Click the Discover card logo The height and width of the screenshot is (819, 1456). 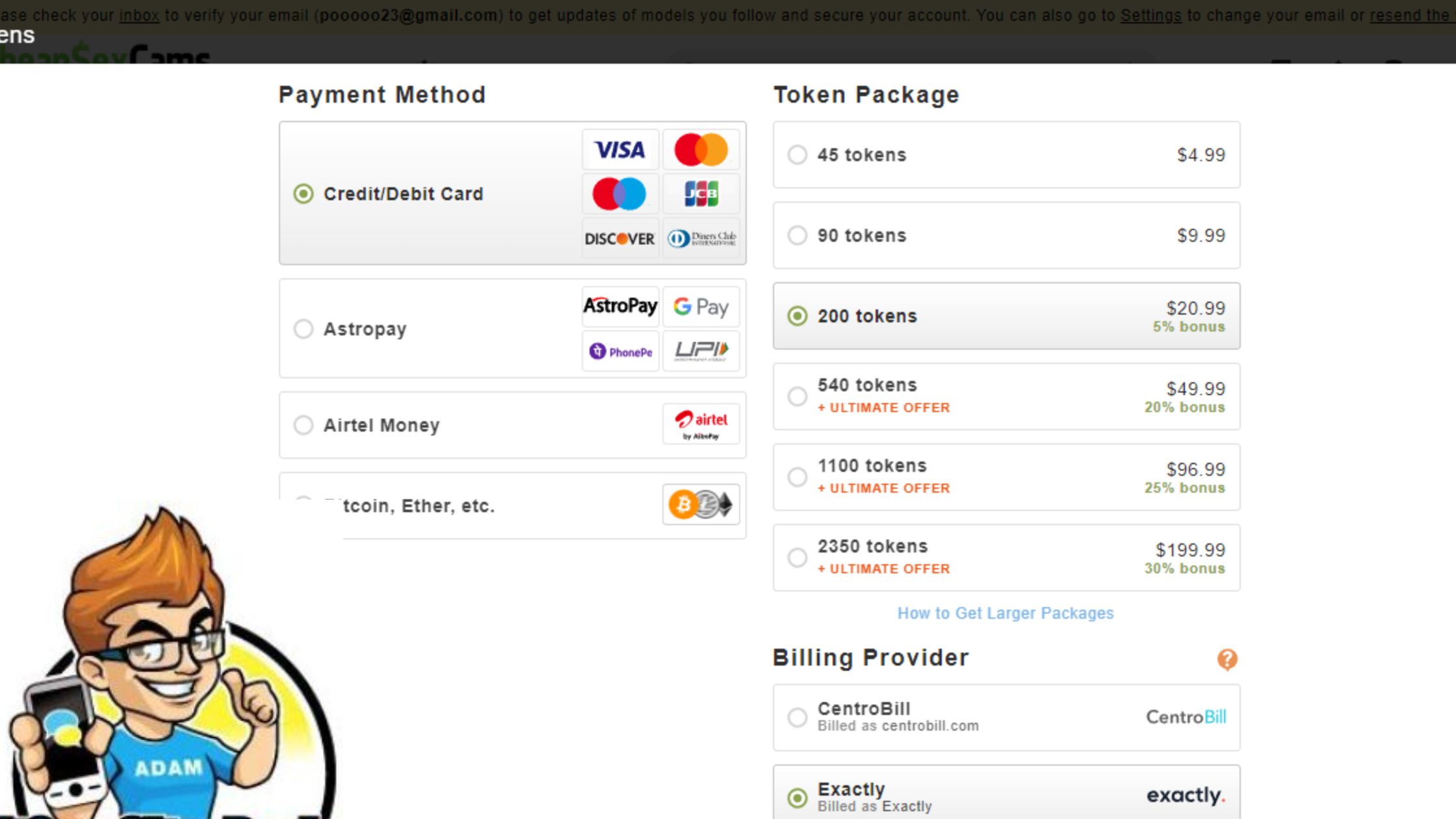click(620, 239)
